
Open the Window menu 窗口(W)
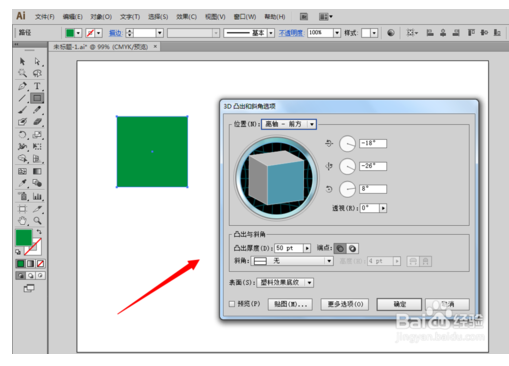point(245,17)
